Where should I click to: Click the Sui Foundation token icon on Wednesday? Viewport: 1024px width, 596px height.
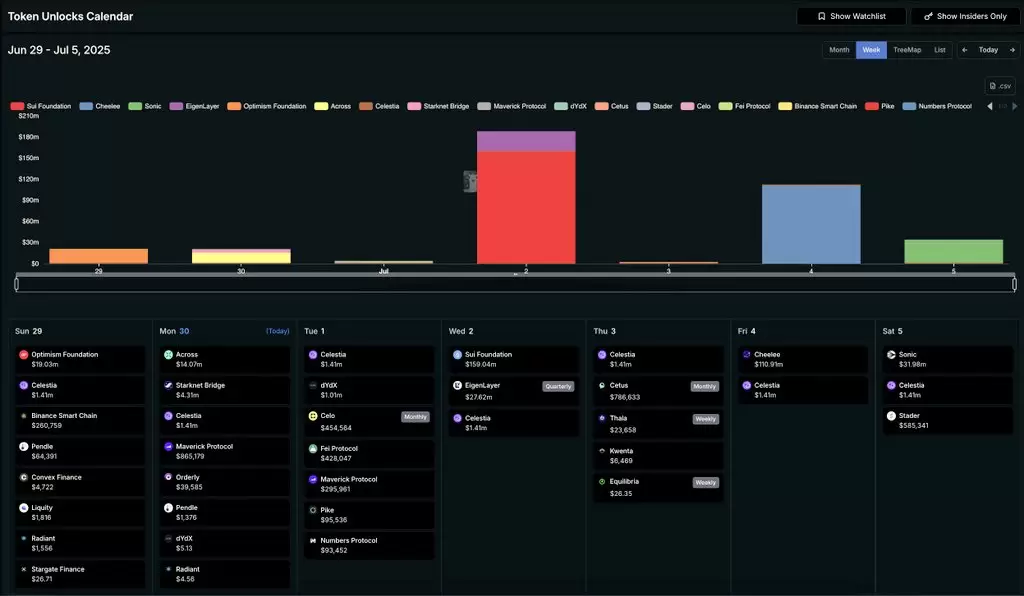point(457,354)
